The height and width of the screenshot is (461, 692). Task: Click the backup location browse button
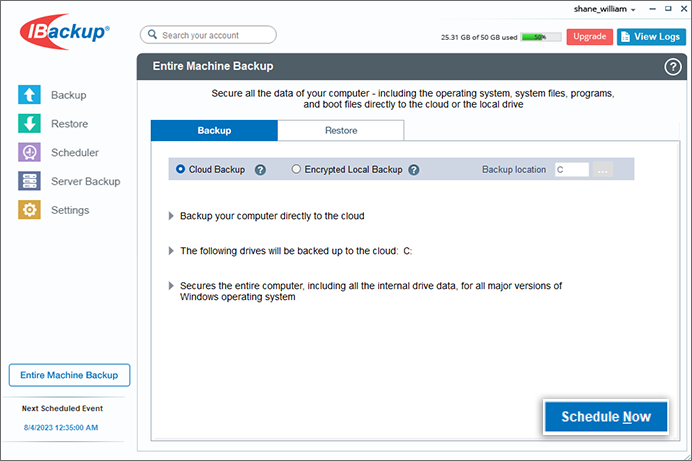[x=602, y=169]
